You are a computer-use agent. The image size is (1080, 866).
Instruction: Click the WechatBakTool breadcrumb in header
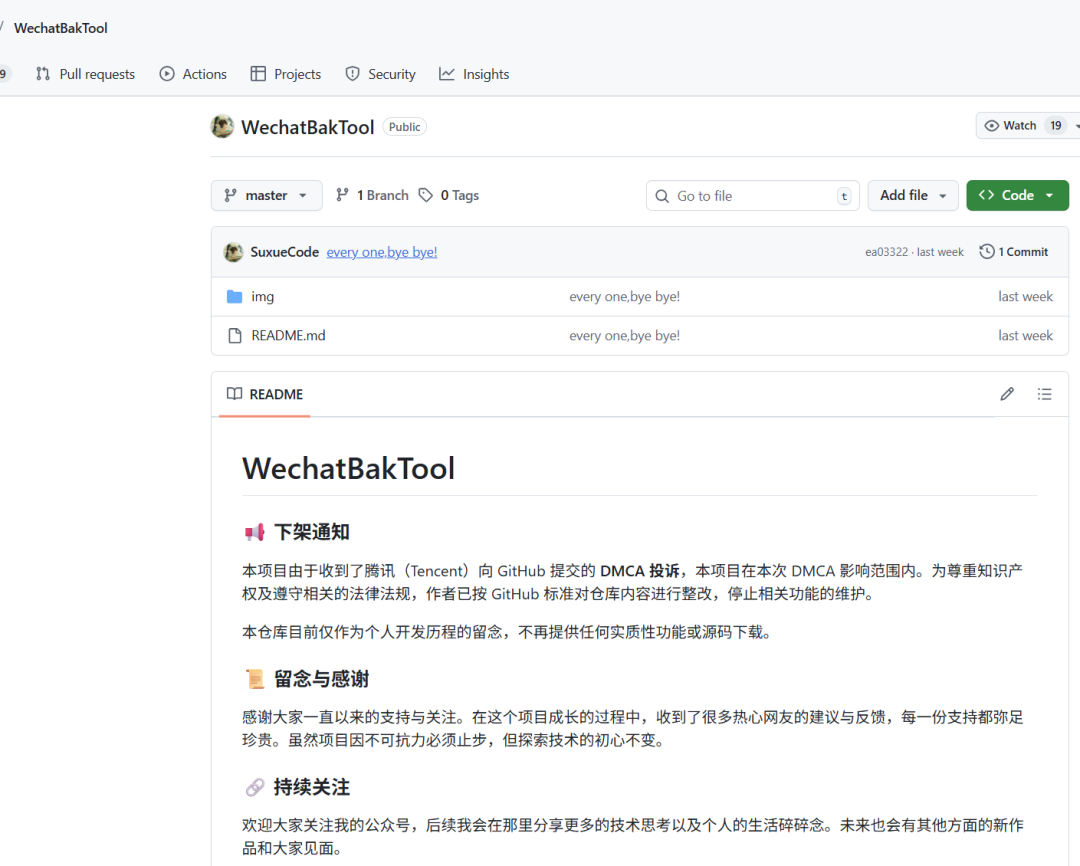click(61, 28)
